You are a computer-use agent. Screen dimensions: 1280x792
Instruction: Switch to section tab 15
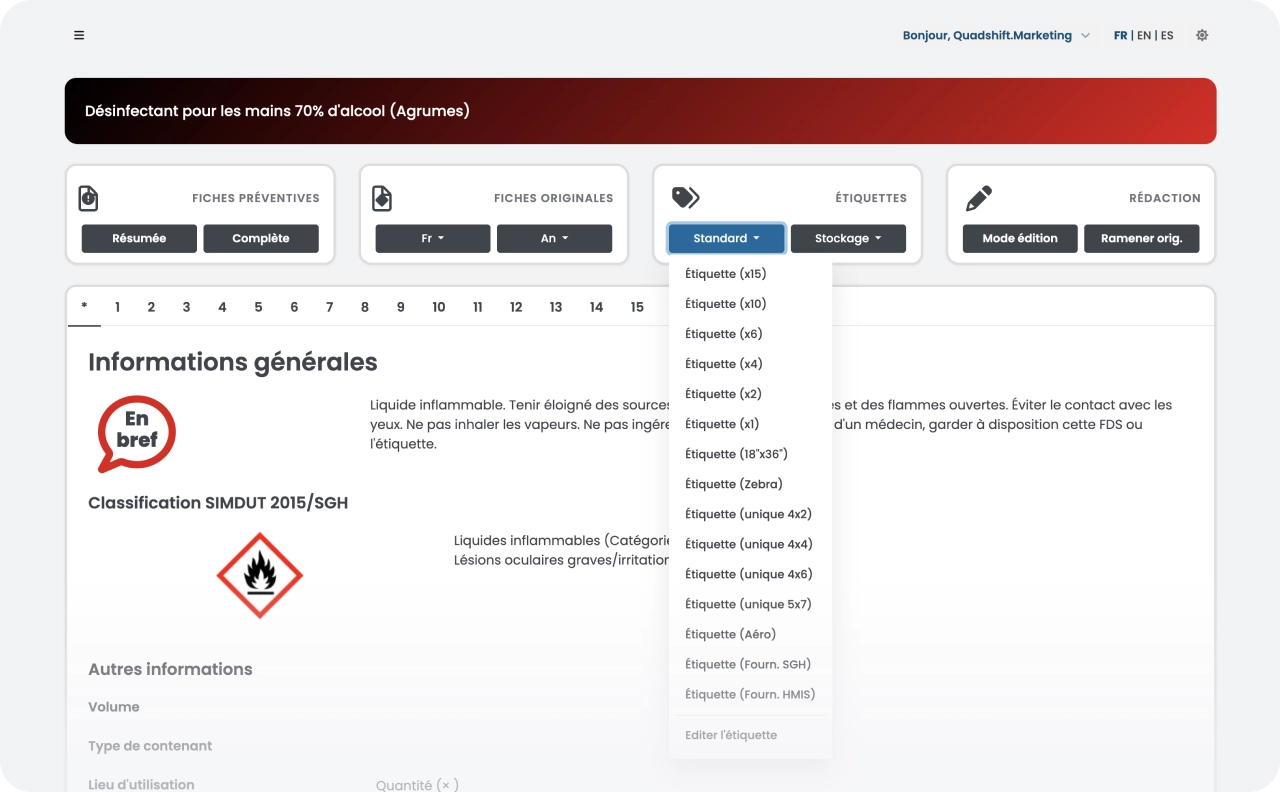(x=637, y=307)
